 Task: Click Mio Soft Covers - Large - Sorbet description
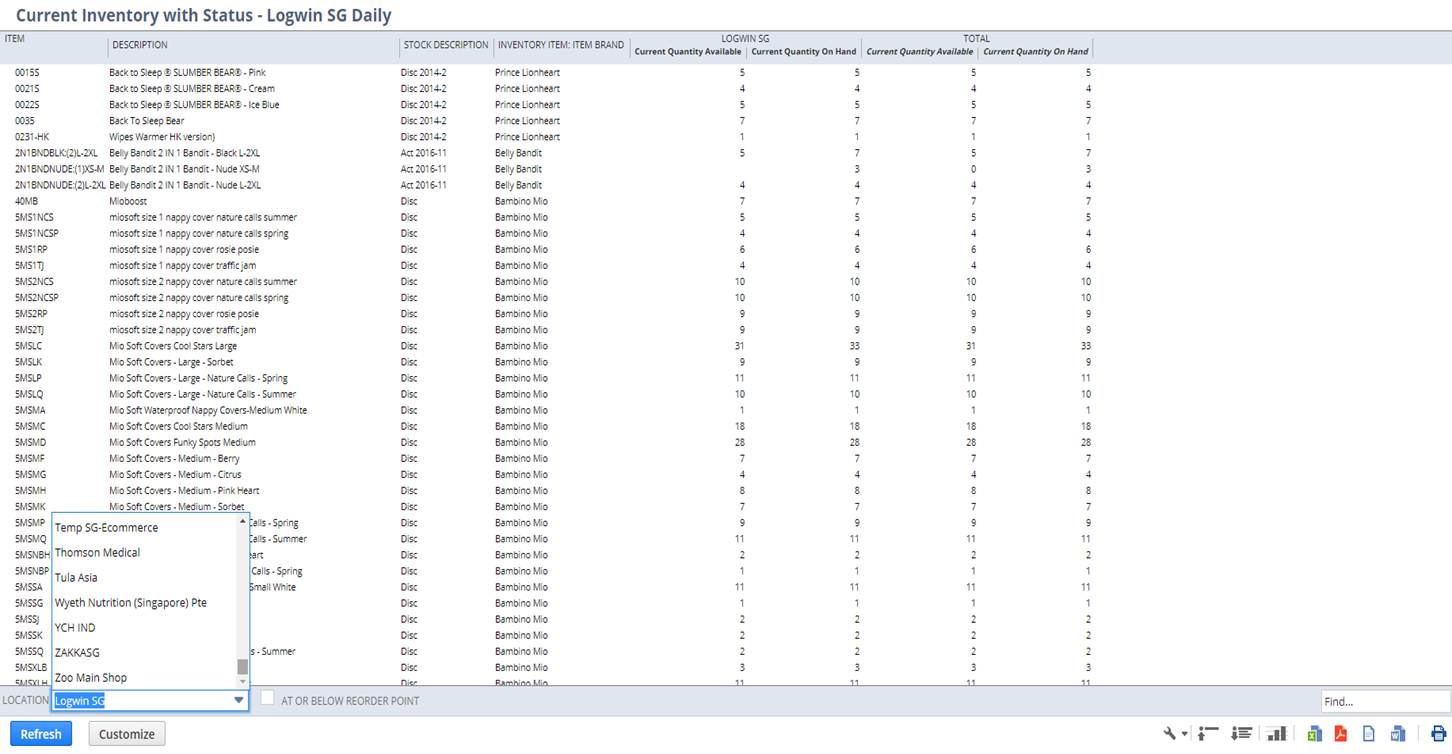[x=173, y=362]
